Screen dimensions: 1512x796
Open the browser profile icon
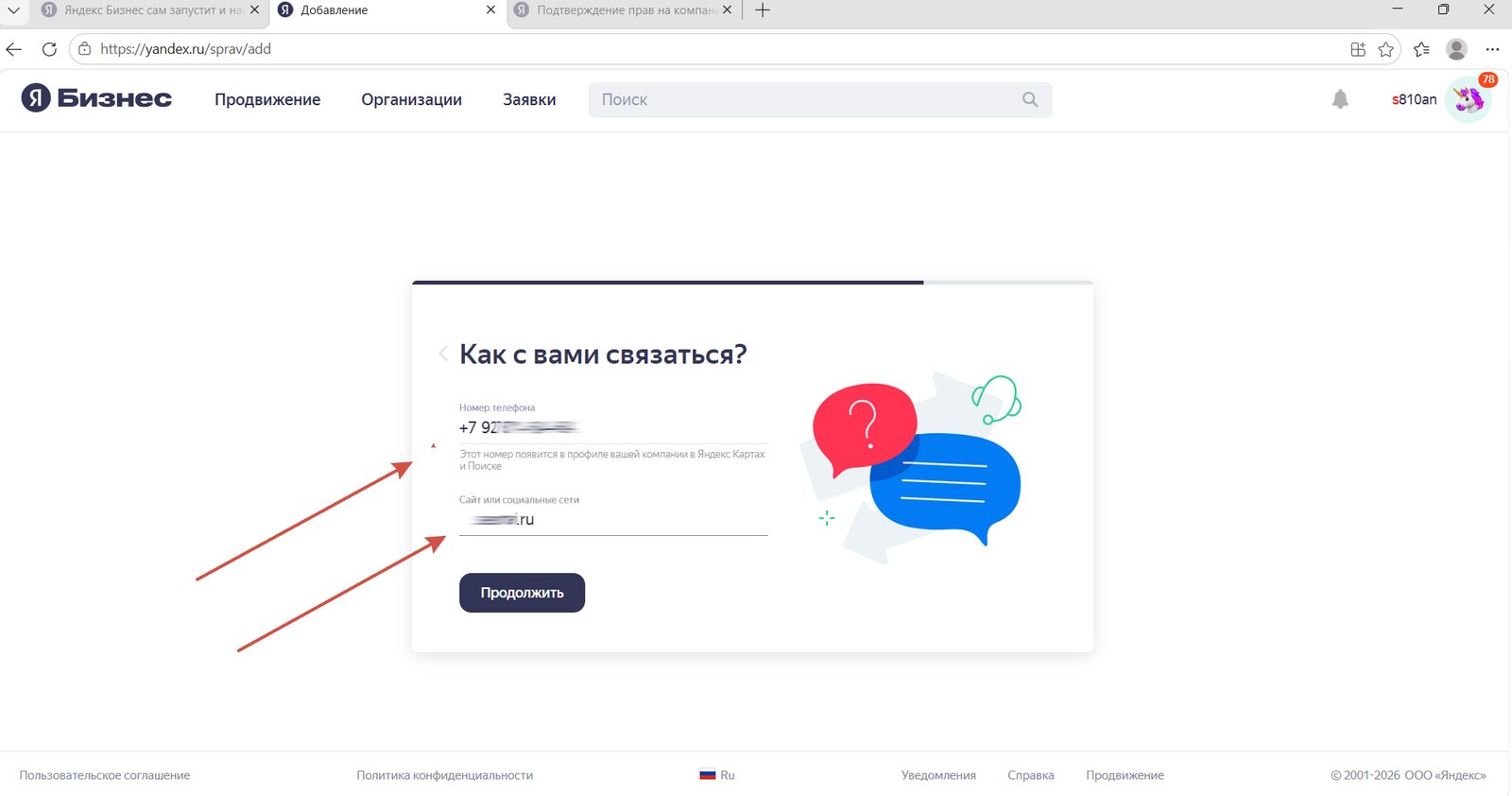(1456, 49)
